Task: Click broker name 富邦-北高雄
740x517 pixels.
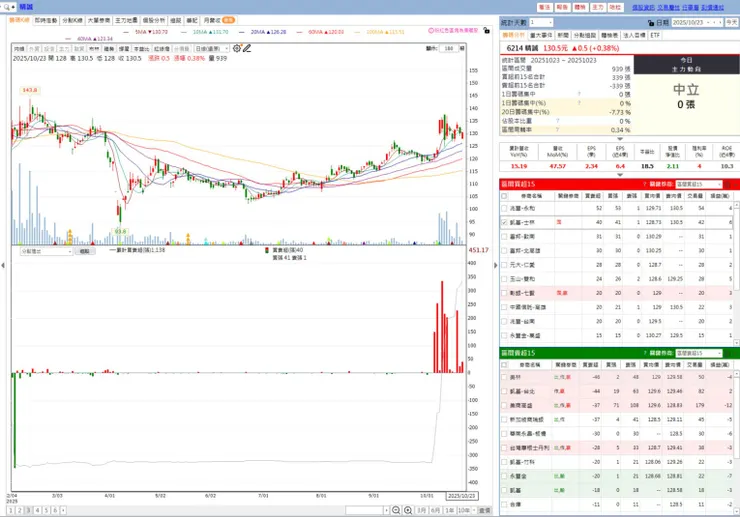Action: pos(525,251)
